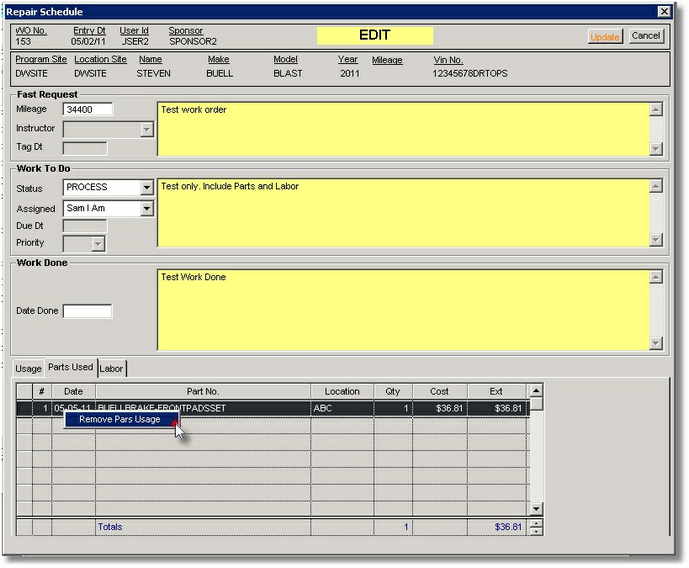Viewport: 689px width, 568px height.
Task: Select Remove Pars Usage from context menu
Action: 119,419
